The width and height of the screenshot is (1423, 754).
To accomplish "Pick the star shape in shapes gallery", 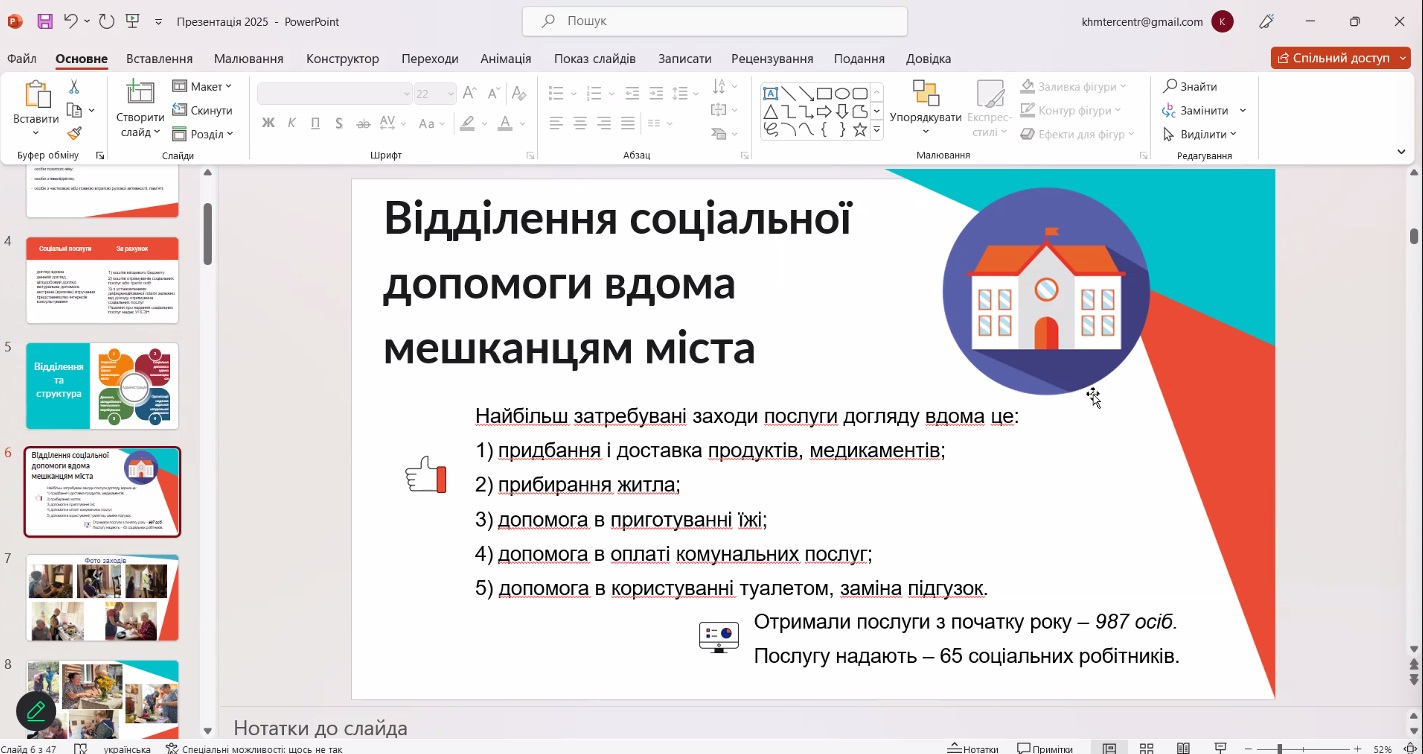I will coord(859,129).
